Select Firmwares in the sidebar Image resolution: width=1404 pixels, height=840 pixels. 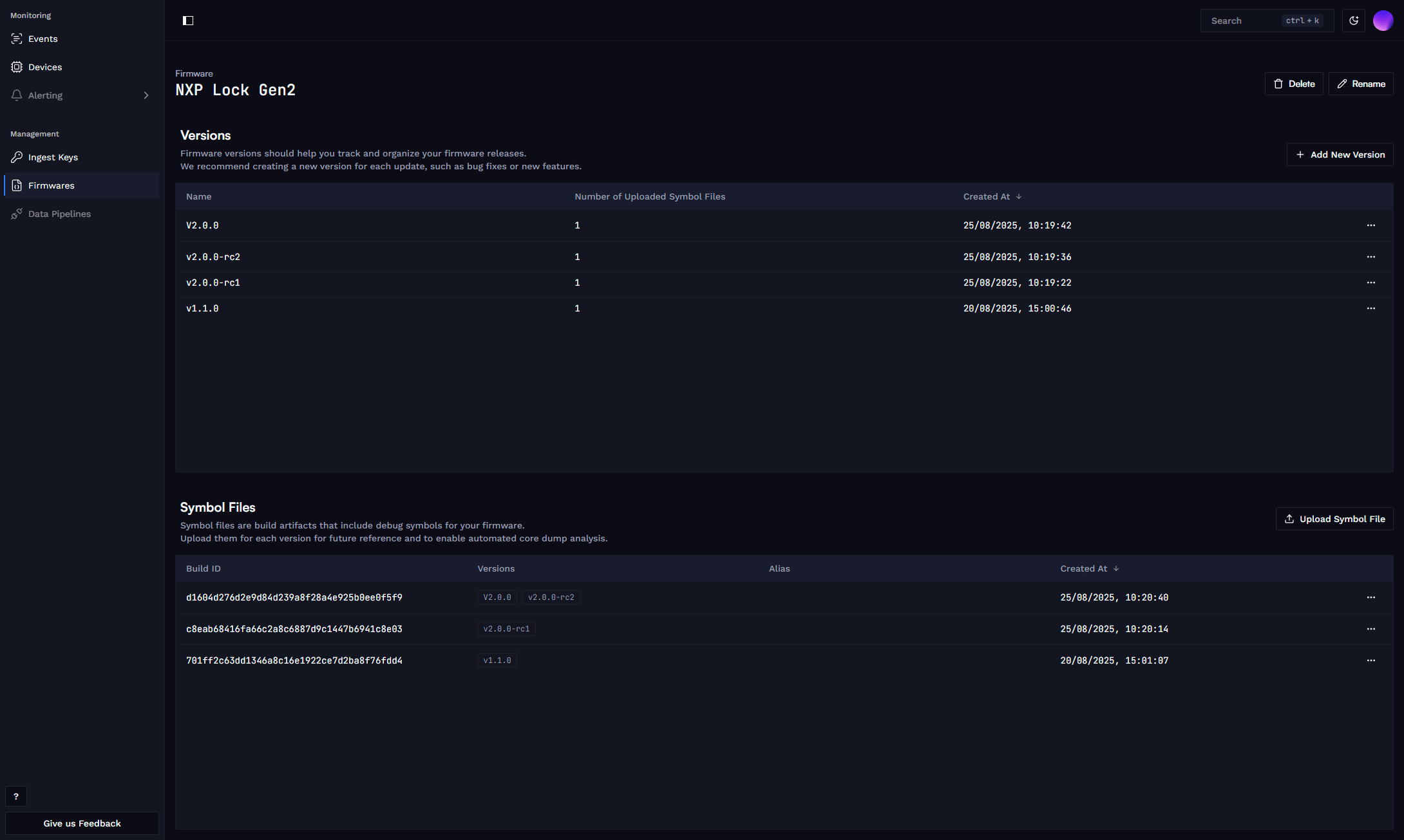81,185
